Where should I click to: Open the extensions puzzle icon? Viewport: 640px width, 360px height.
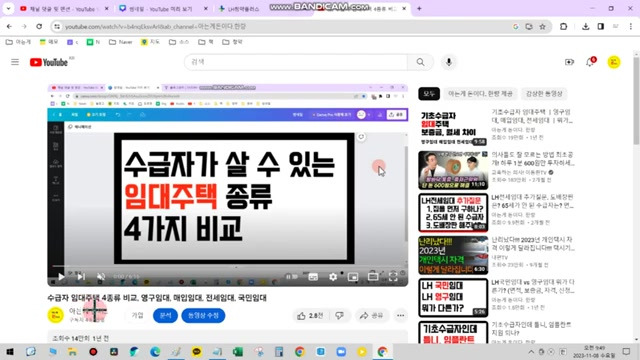(x=564, y=27)
